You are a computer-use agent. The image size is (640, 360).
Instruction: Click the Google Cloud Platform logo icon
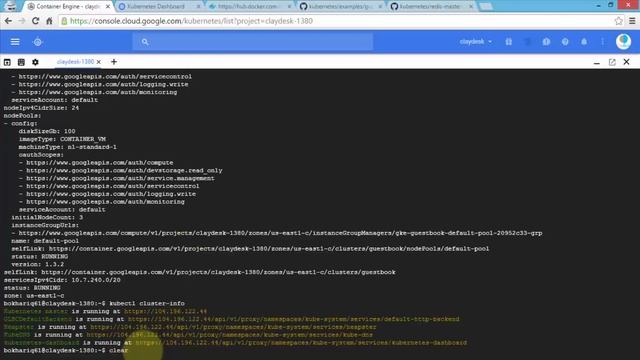pyautogui.click(x=38, y=42)
